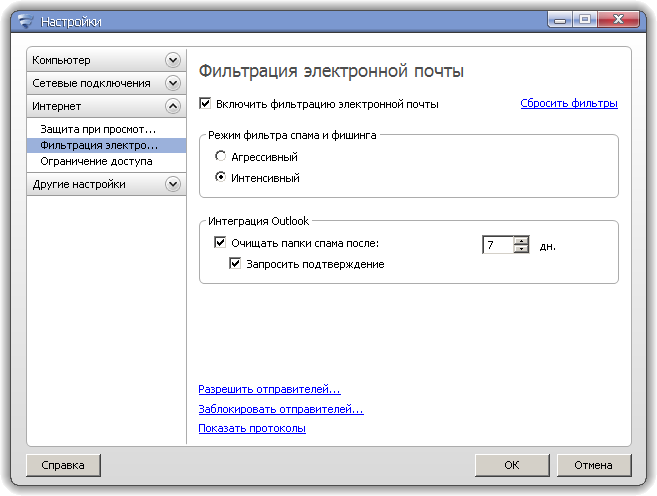Toggle Запросить подтверждение checkbox

[x=235, y=264]
